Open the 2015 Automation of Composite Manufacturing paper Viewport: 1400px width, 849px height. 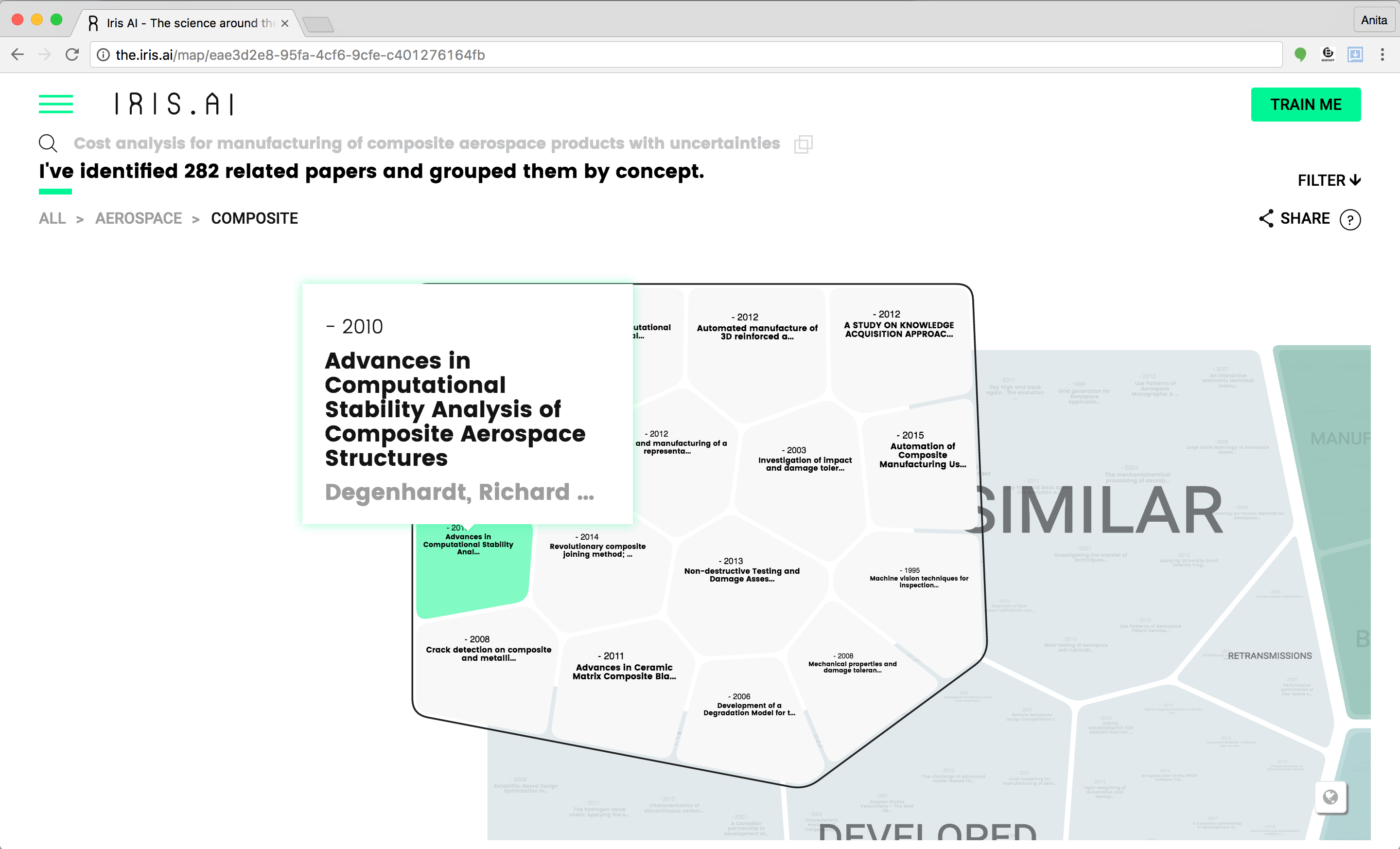(922, 455)
